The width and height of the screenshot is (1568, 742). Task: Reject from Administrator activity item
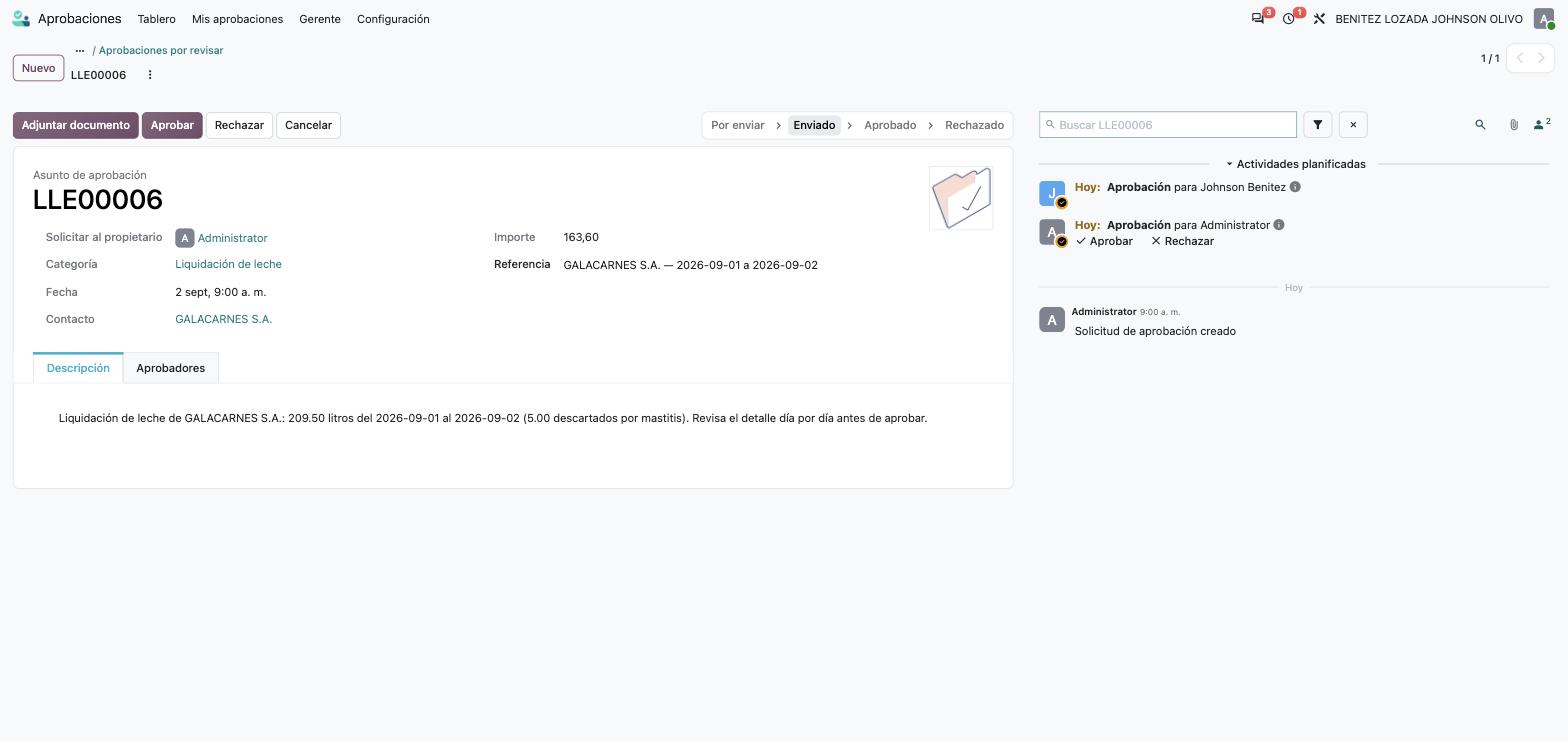pyautogui.click(x=1182, y=241)
